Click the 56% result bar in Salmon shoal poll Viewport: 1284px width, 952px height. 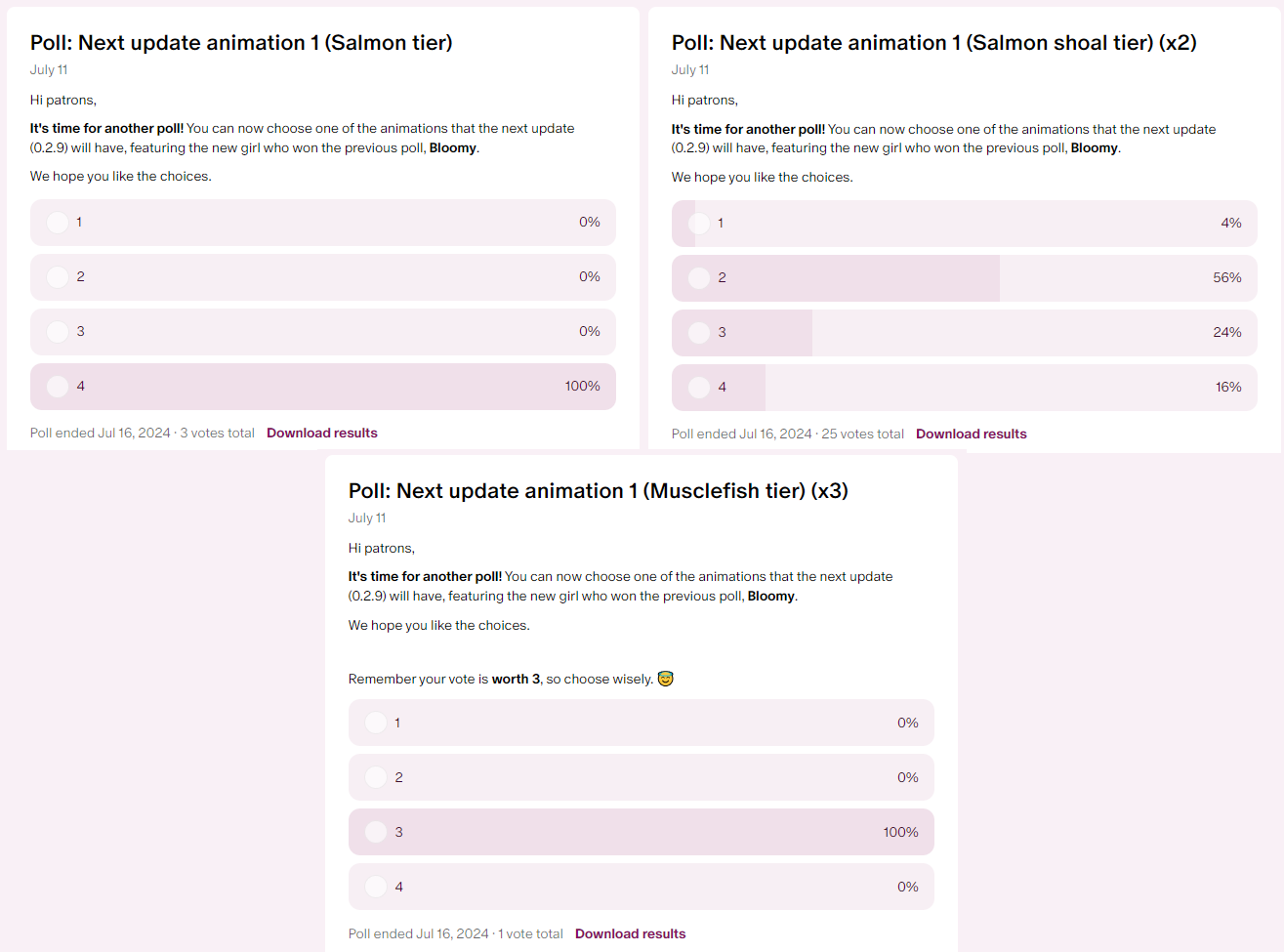(x=965, y=278)
